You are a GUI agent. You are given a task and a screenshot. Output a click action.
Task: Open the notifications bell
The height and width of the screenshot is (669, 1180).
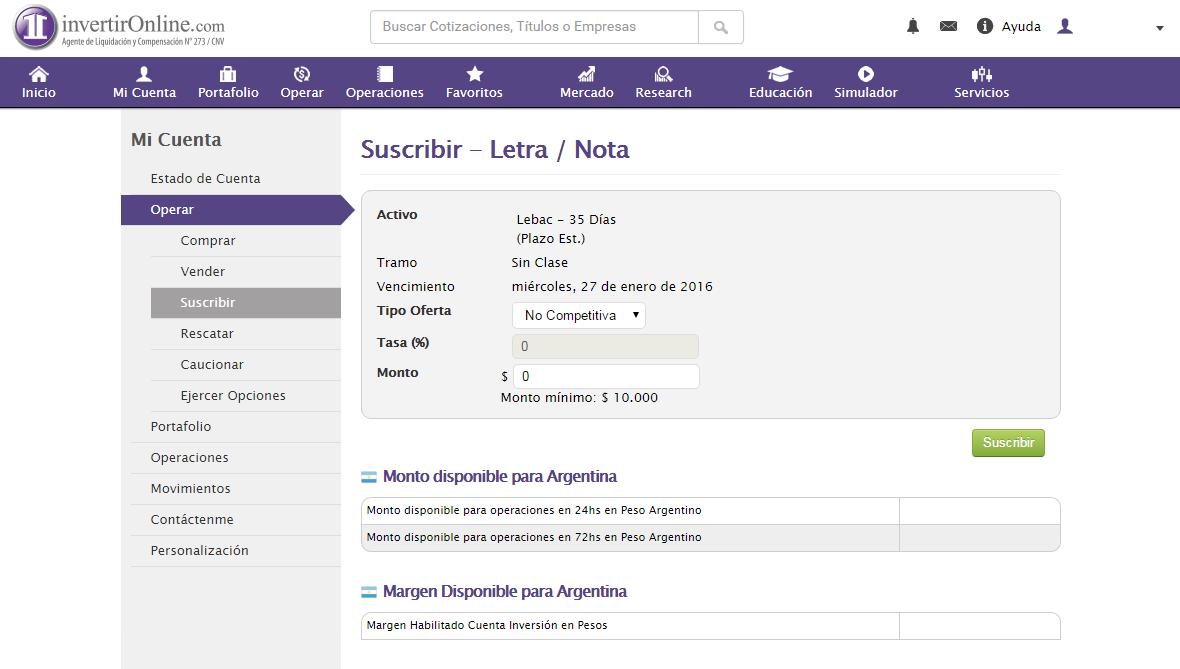point(913,26)
